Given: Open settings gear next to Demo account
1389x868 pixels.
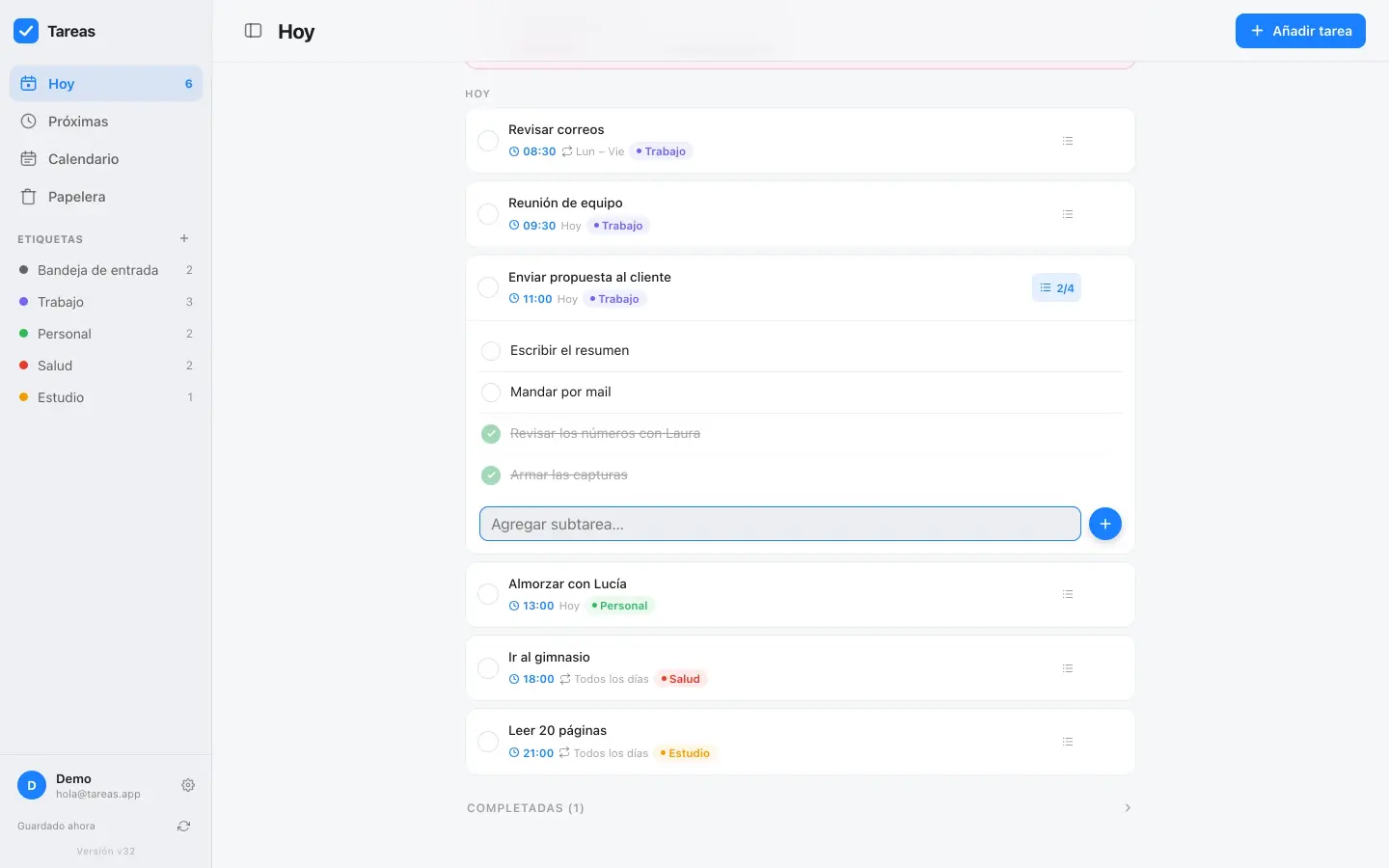Looking at the screenshot, I should coord(188,785).
